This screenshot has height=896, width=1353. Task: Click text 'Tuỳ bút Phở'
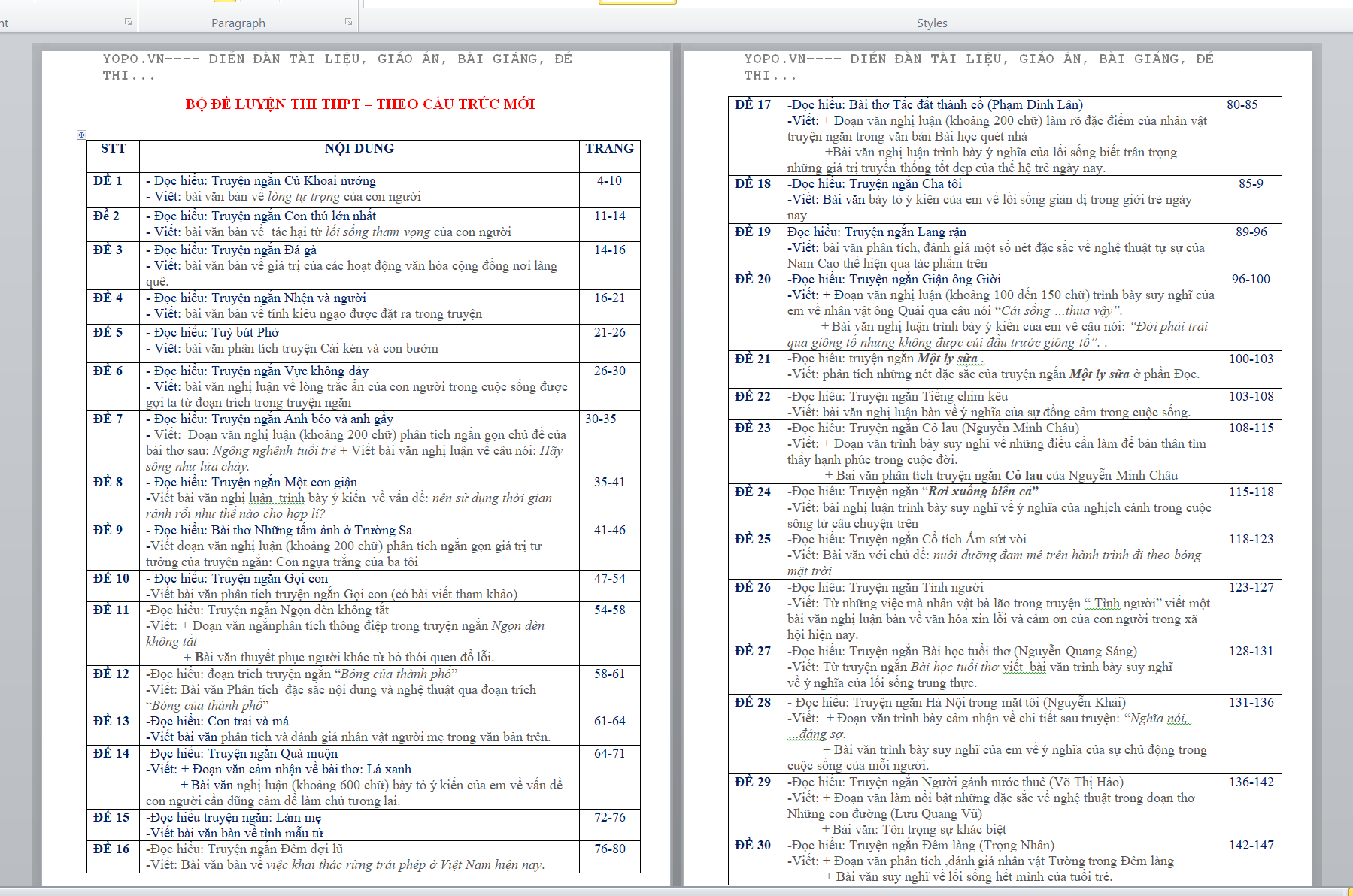245,333
